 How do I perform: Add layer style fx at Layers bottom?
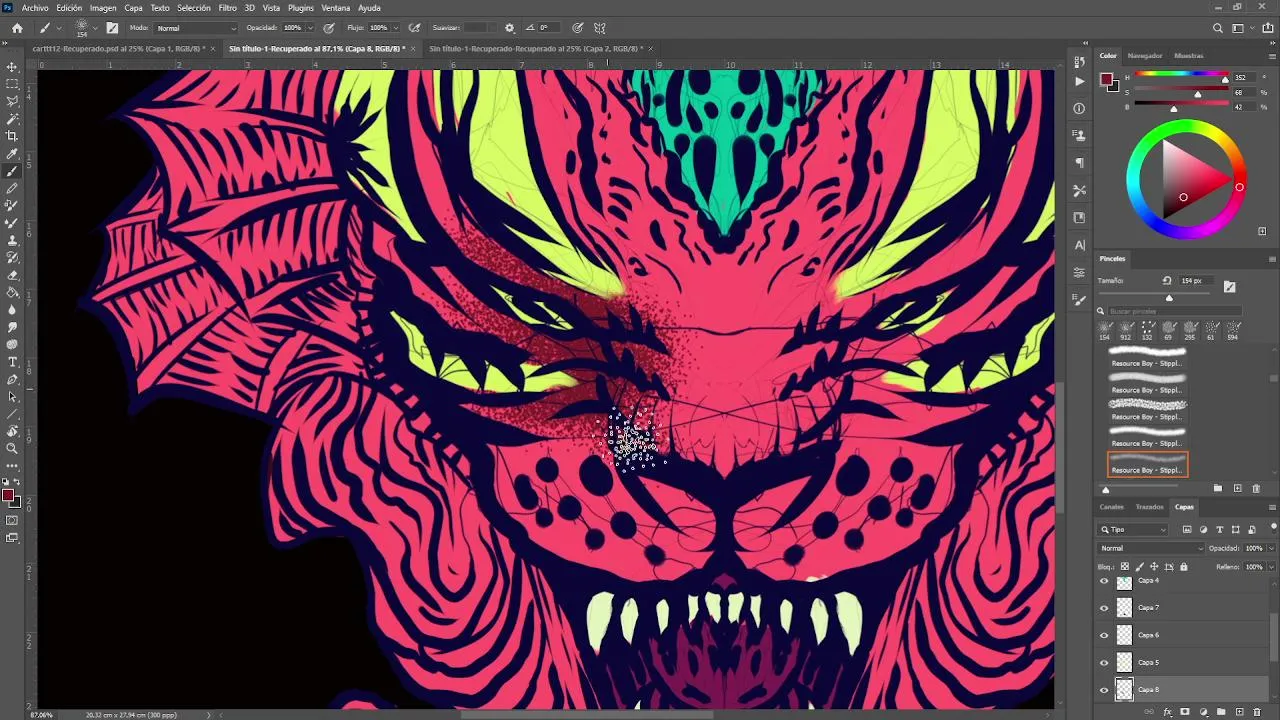(x=1167, y=712)
